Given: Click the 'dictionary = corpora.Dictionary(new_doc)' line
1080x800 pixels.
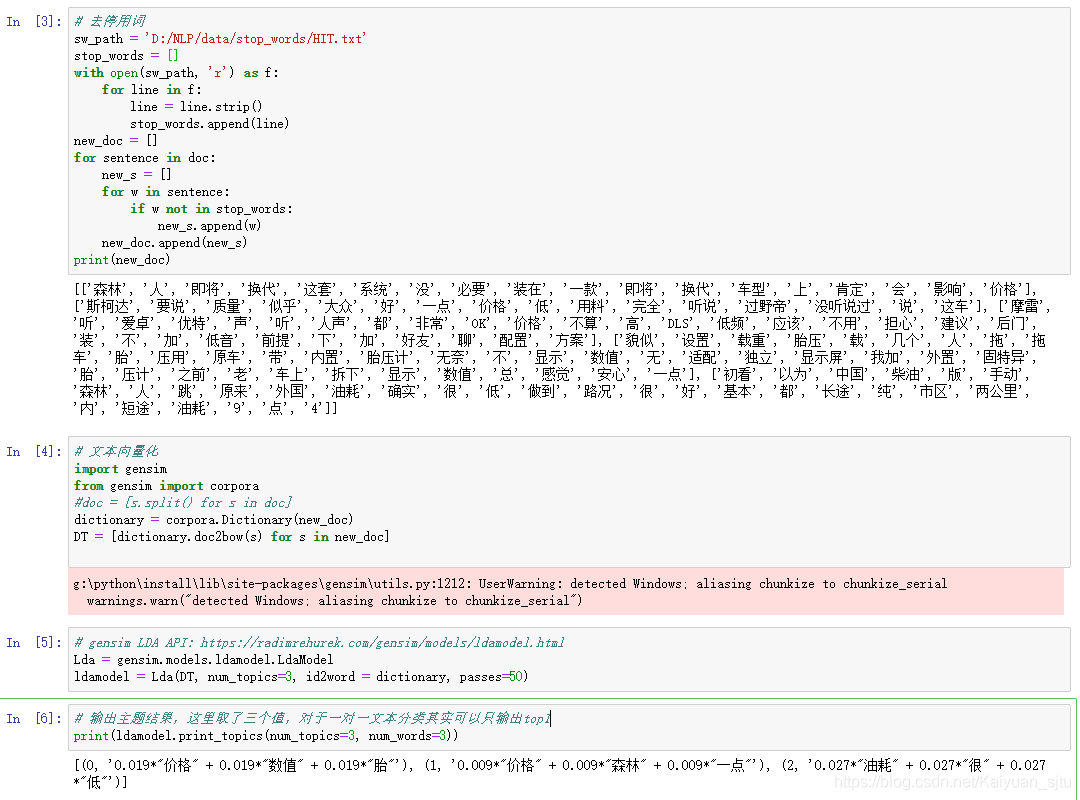Looking at the screenshot, I should click(x=214, y=520).
